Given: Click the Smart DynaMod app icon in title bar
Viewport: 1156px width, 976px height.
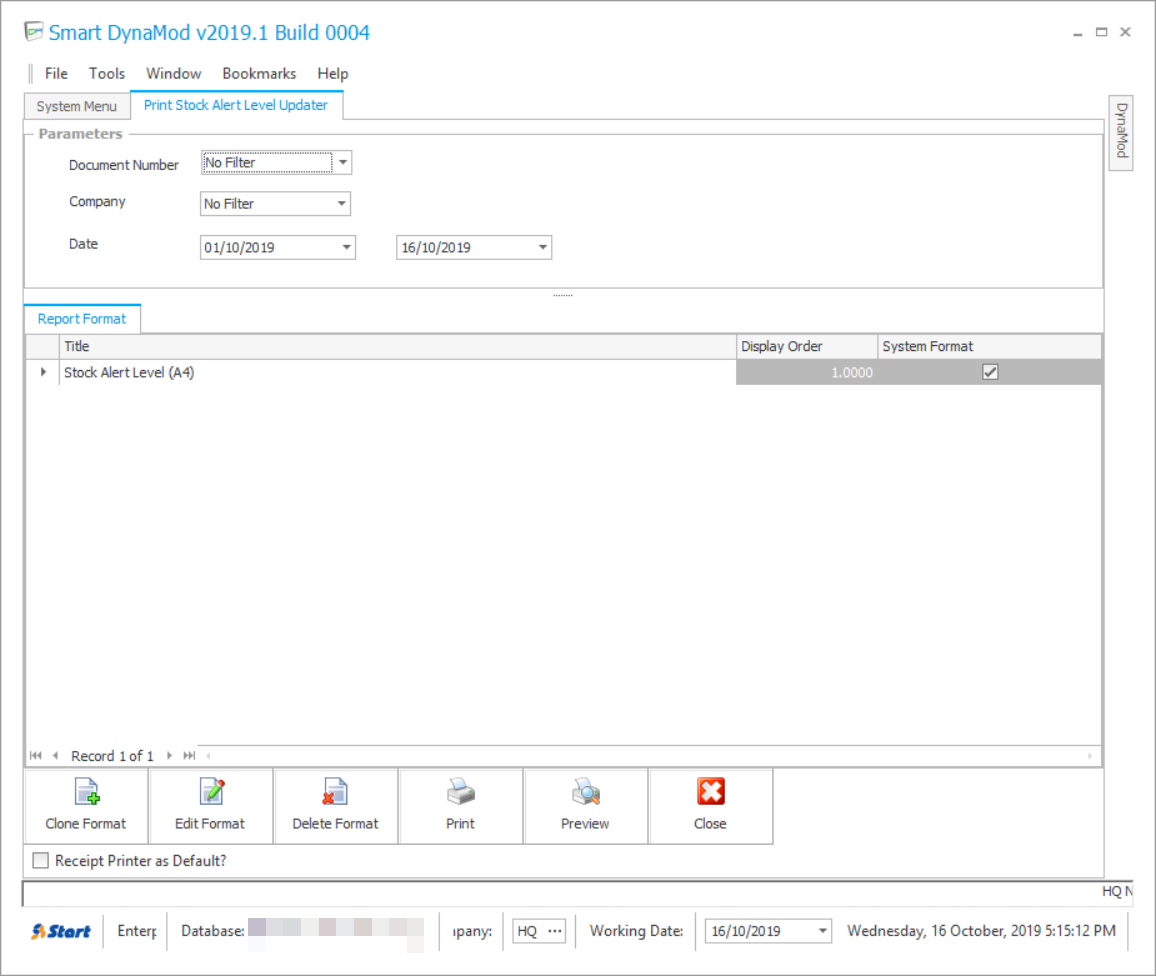Looking at the screenshot, I should [x=33, y=32].
